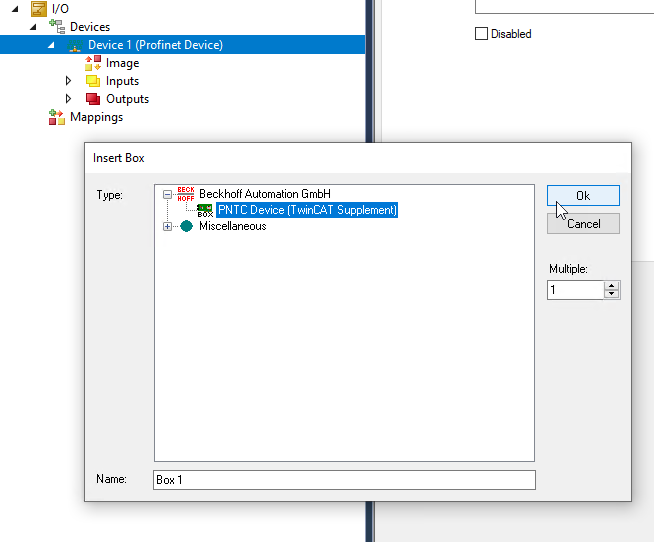The image size is (654, 542).
Task: Expand the Miscellaneous group
Action: tap(167, 227)
